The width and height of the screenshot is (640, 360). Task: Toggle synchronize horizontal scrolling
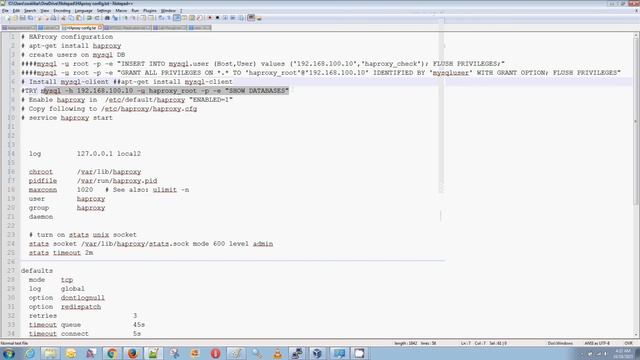pyautogui.click(x=151, y=18)
